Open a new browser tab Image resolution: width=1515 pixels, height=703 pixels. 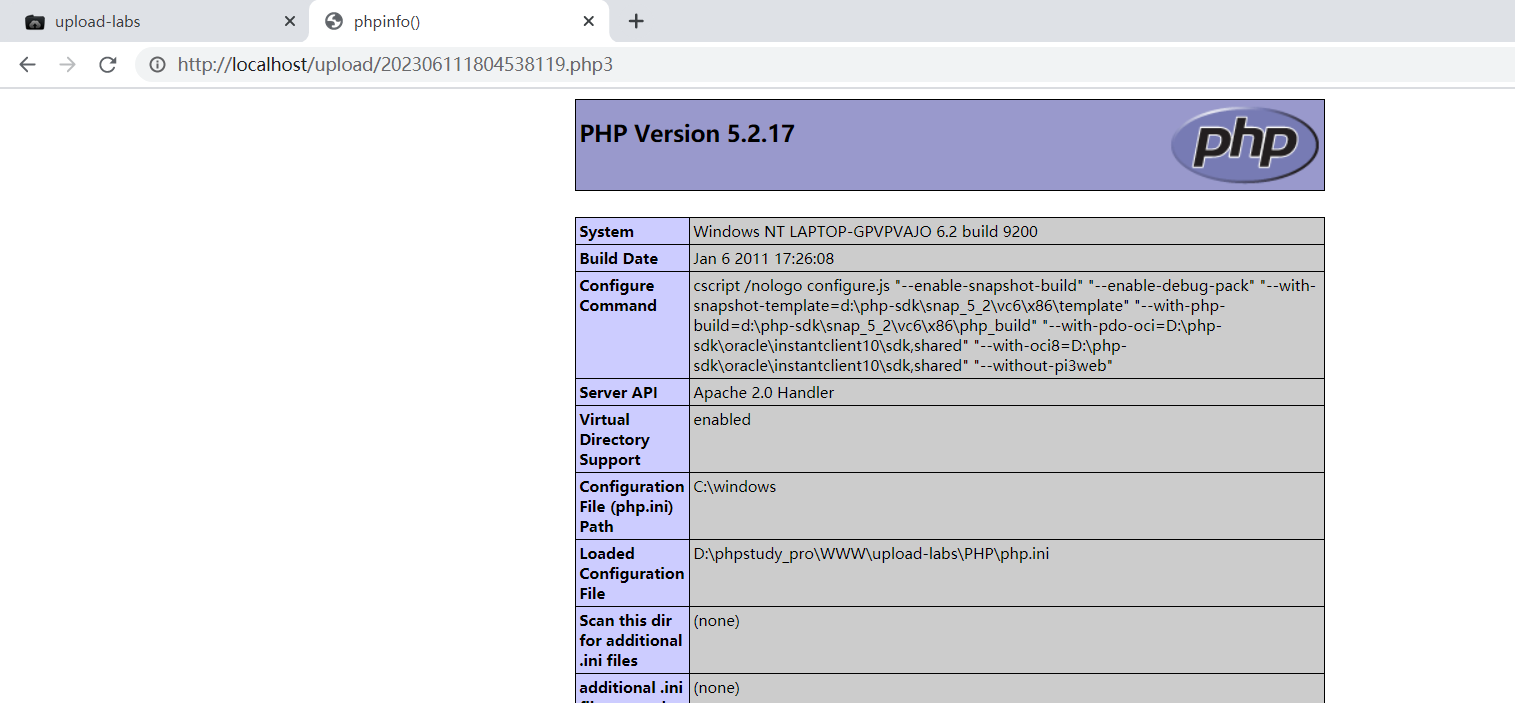coord(636,21)
